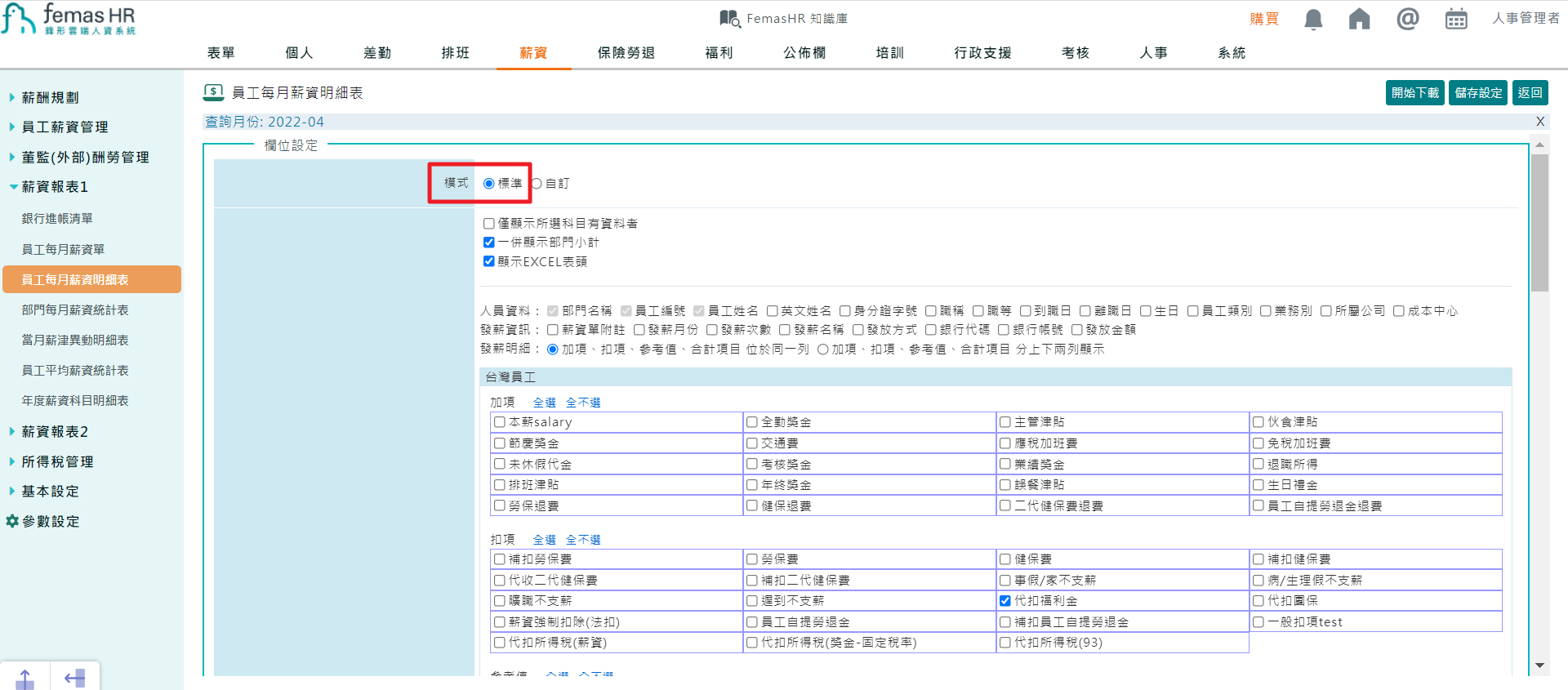Click scrollbar up arrow in settings panel

[x=1539, y=145]
